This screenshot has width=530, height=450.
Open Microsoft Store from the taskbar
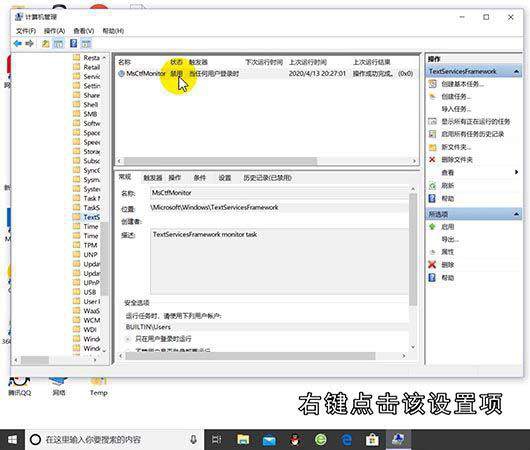click(372, 440)
